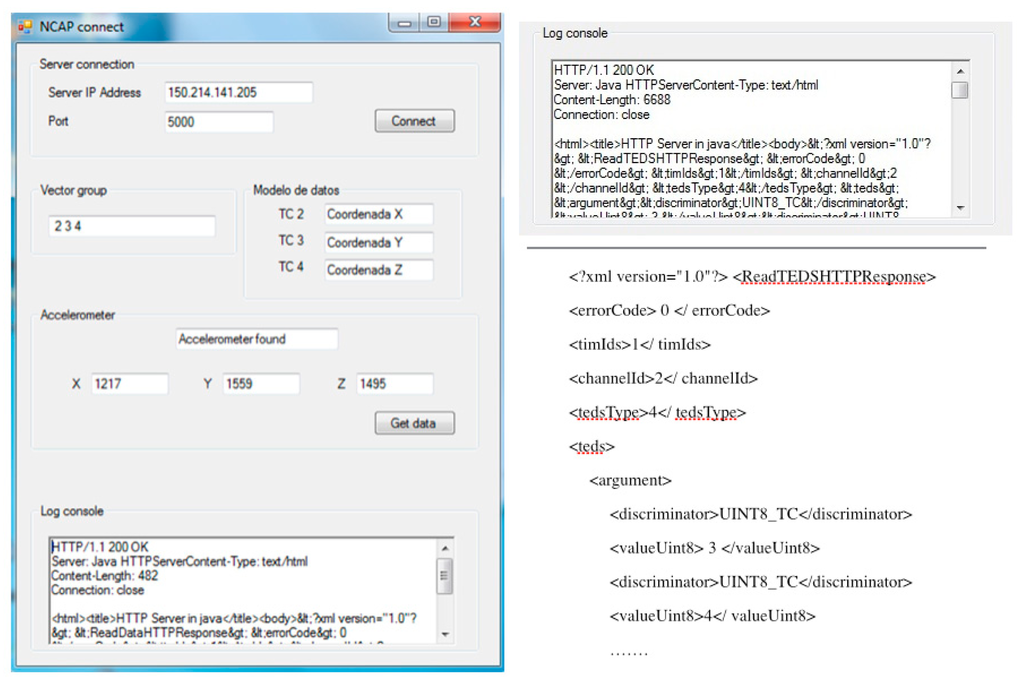Viewport: 1024px width, 679px height.
Task: Click the NCAP connect app icon in title bar
Action: [x=25, y=26]
